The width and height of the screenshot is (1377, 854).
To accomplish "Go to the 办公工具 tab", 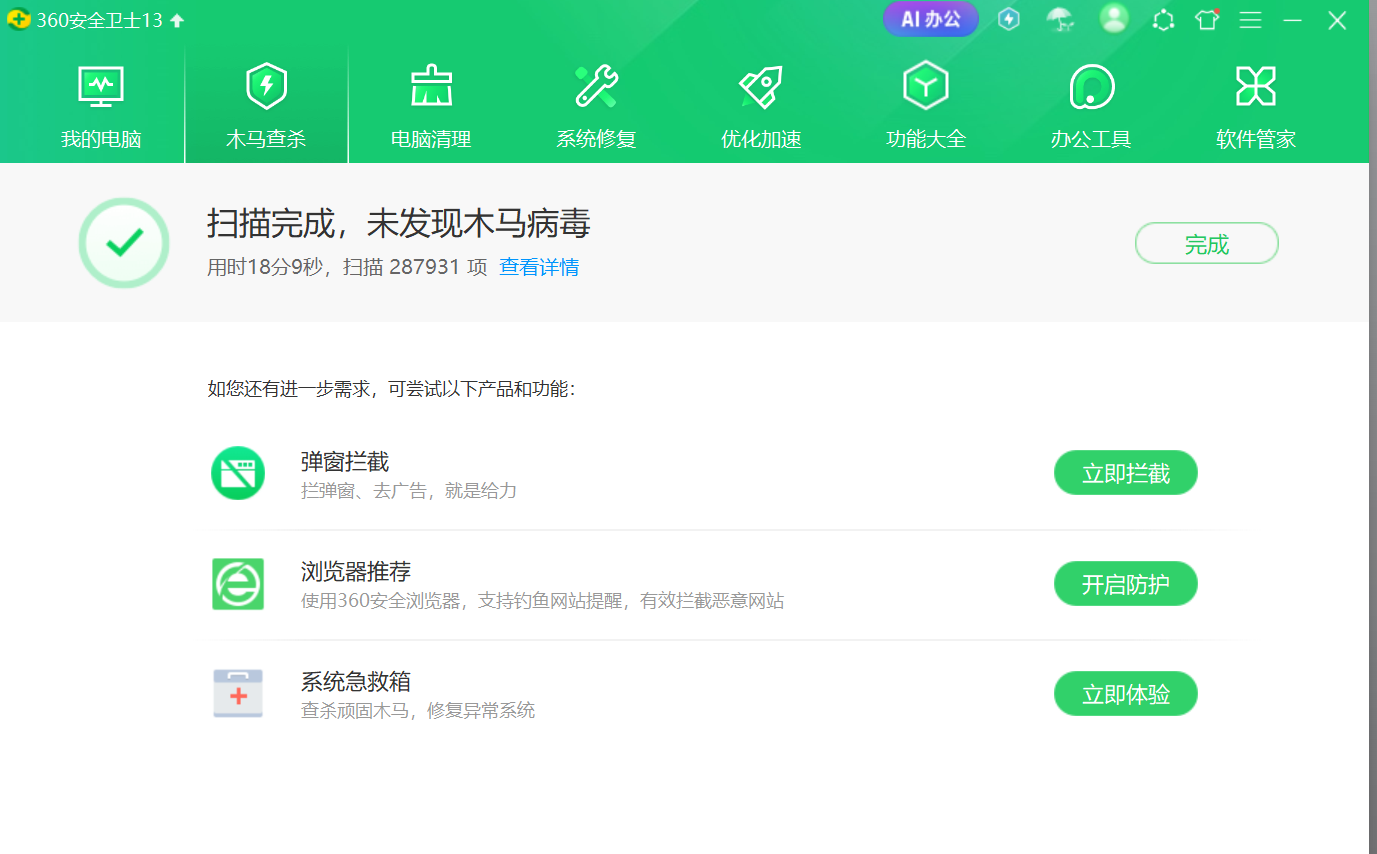I will pos(1091,107).
